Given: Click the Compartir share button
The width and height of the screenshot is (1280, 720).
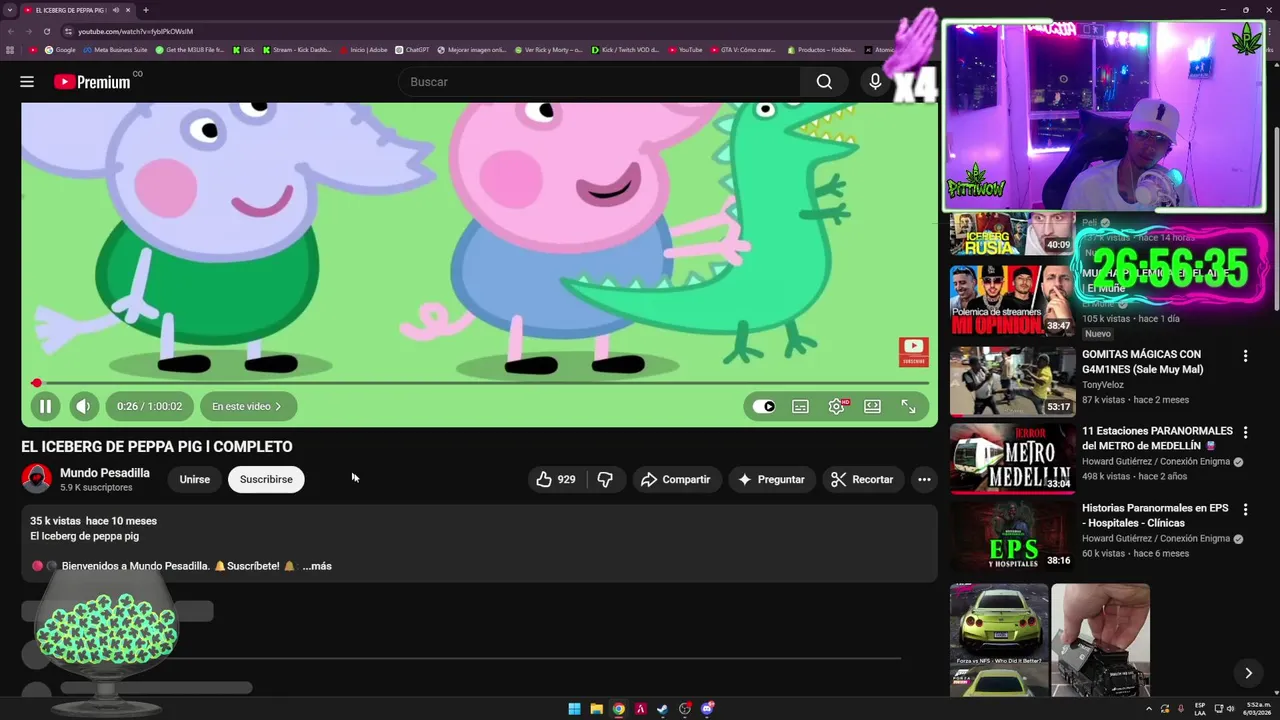Looking at the screenshot, I should 676,479.
